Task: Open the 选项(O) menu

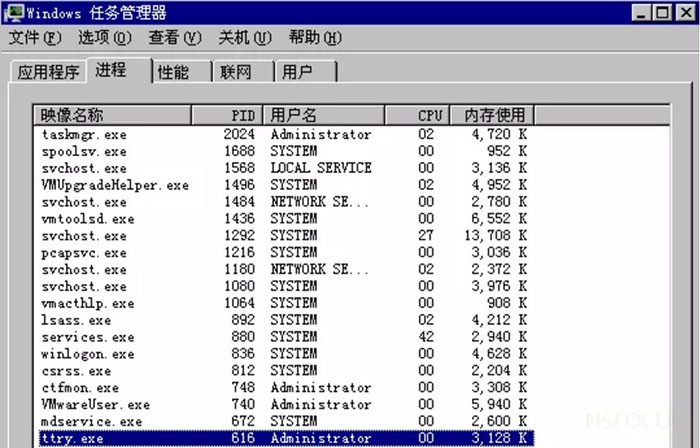Action: tap(105, 37)
